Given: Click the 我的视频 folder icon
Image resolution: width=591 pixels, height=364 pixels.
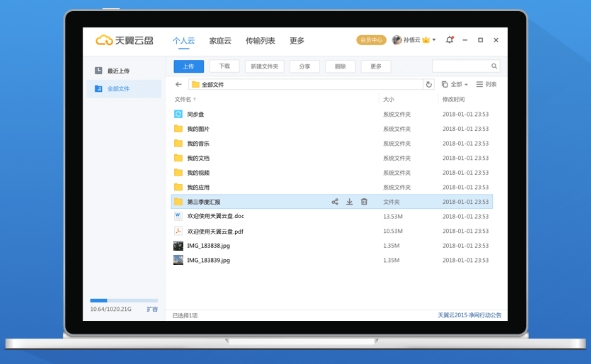Looking at the screenshot, I should (x=178, y=172).
